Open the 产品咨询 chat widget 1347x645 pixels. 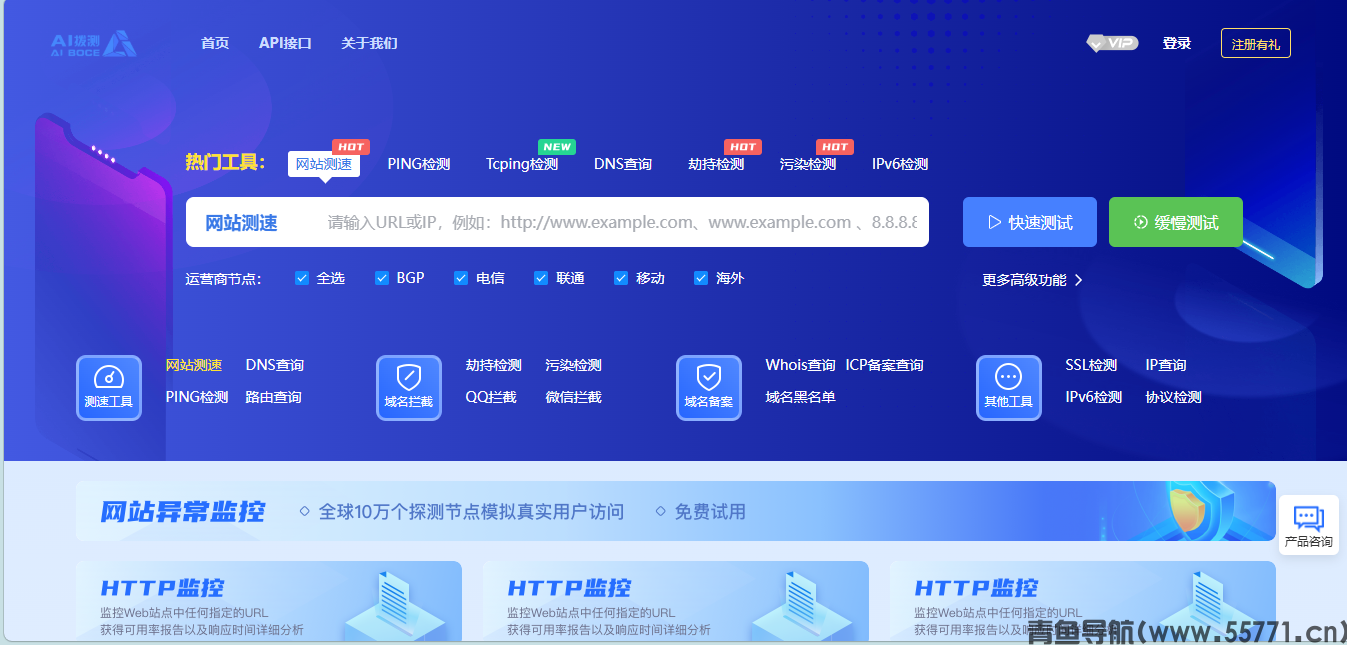click(x=1308, y=525)
